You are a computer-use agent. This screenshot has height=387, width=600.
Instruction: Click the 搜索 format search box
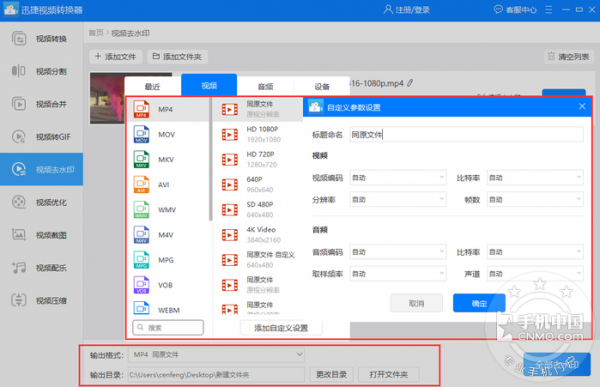click(x=168, y=328)
